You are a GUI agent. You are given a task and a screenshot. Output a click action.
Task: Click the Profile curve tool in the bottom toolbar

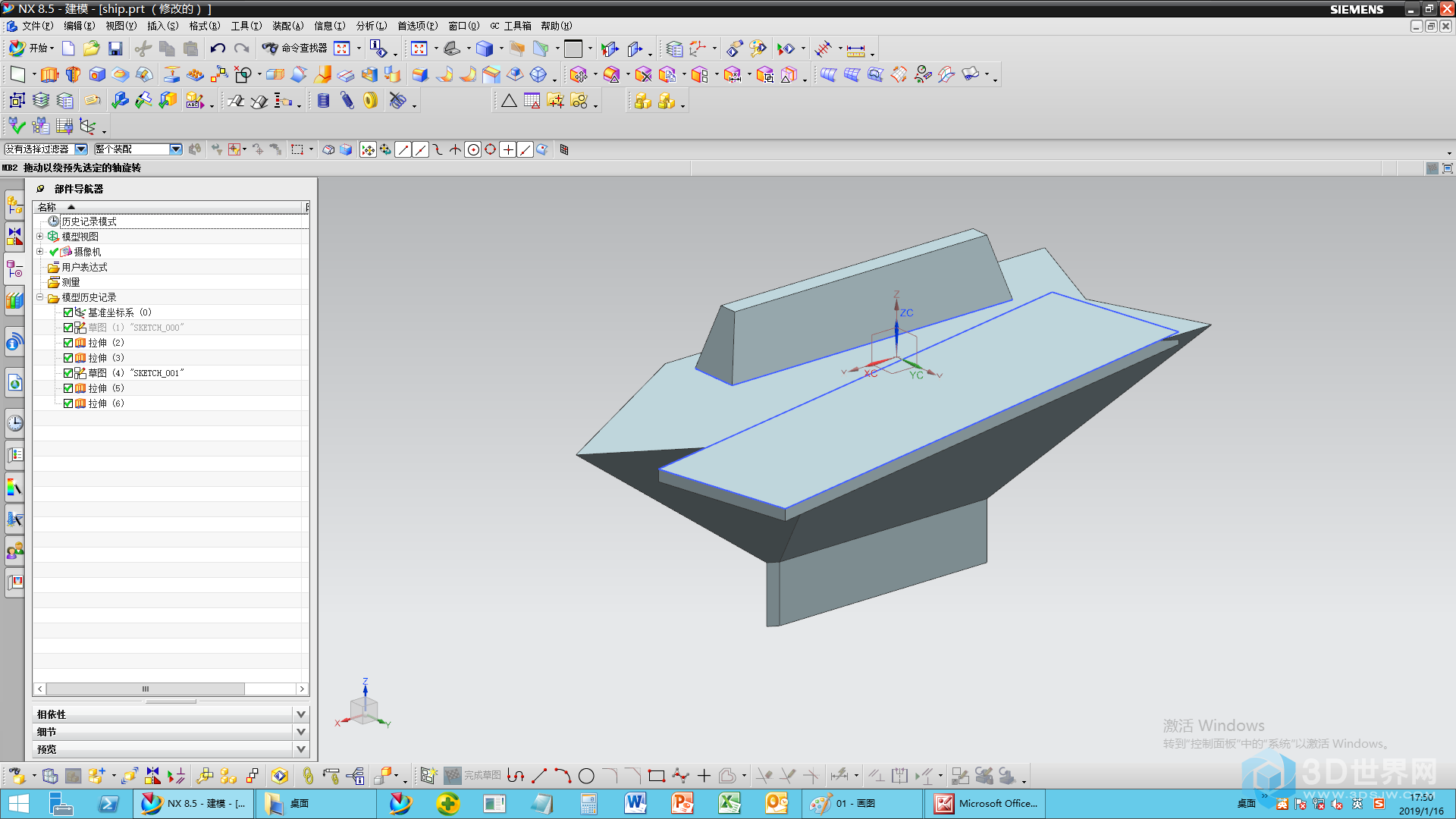516,776
